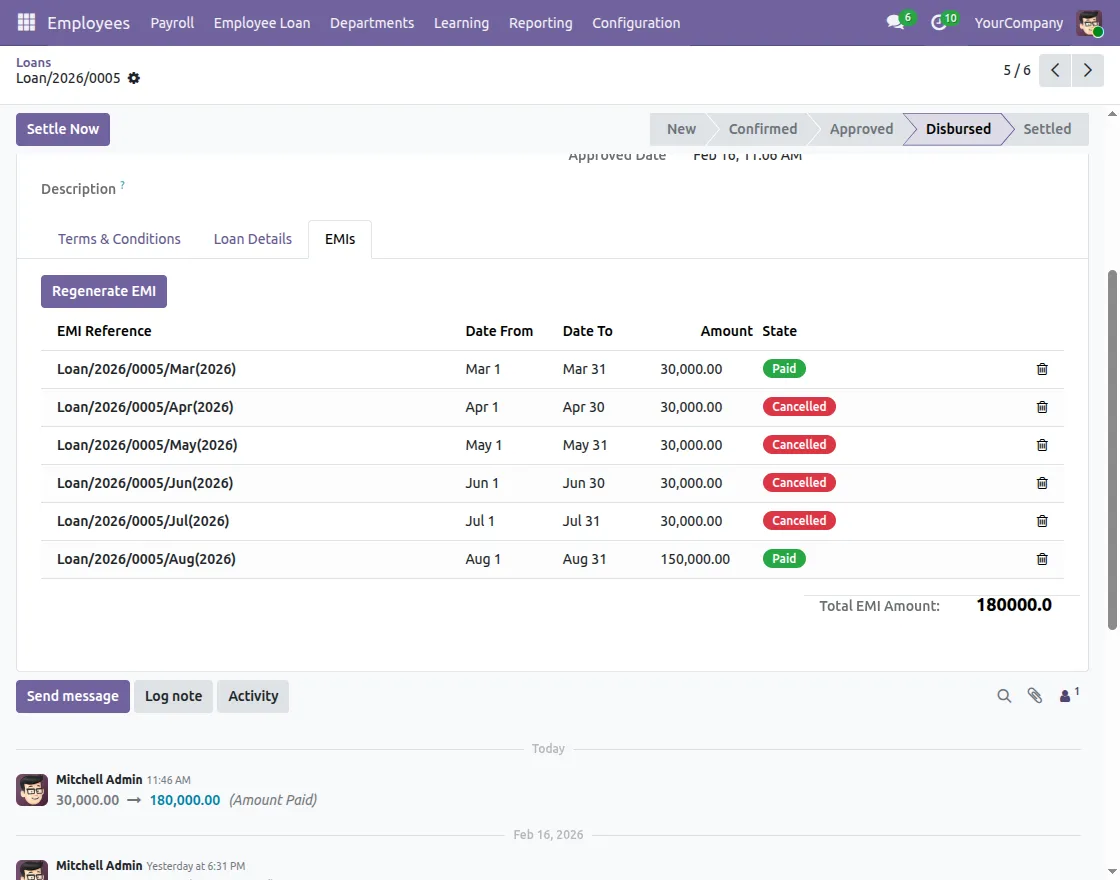This screenshot has height=880, width=1120.
Task: Click the attachments paperclip icon
Action: [1035, 696]
